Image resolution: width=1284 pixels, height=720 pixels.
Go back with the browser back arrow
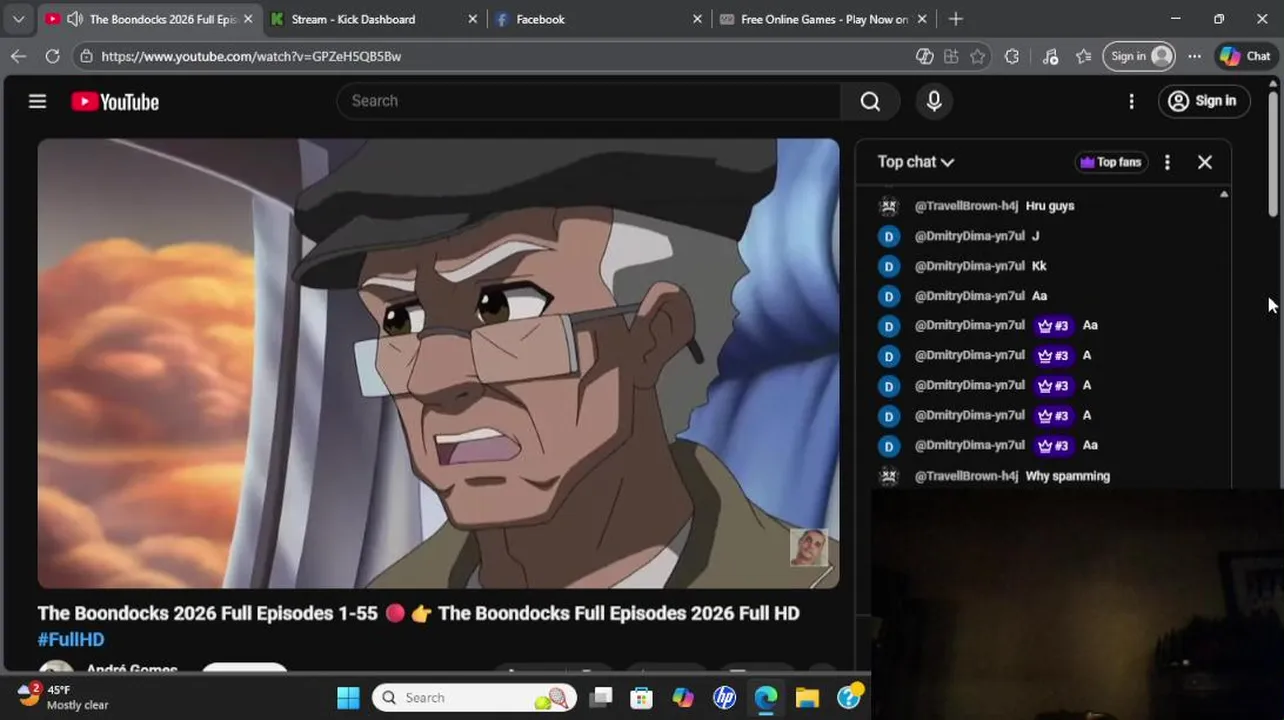18,56
